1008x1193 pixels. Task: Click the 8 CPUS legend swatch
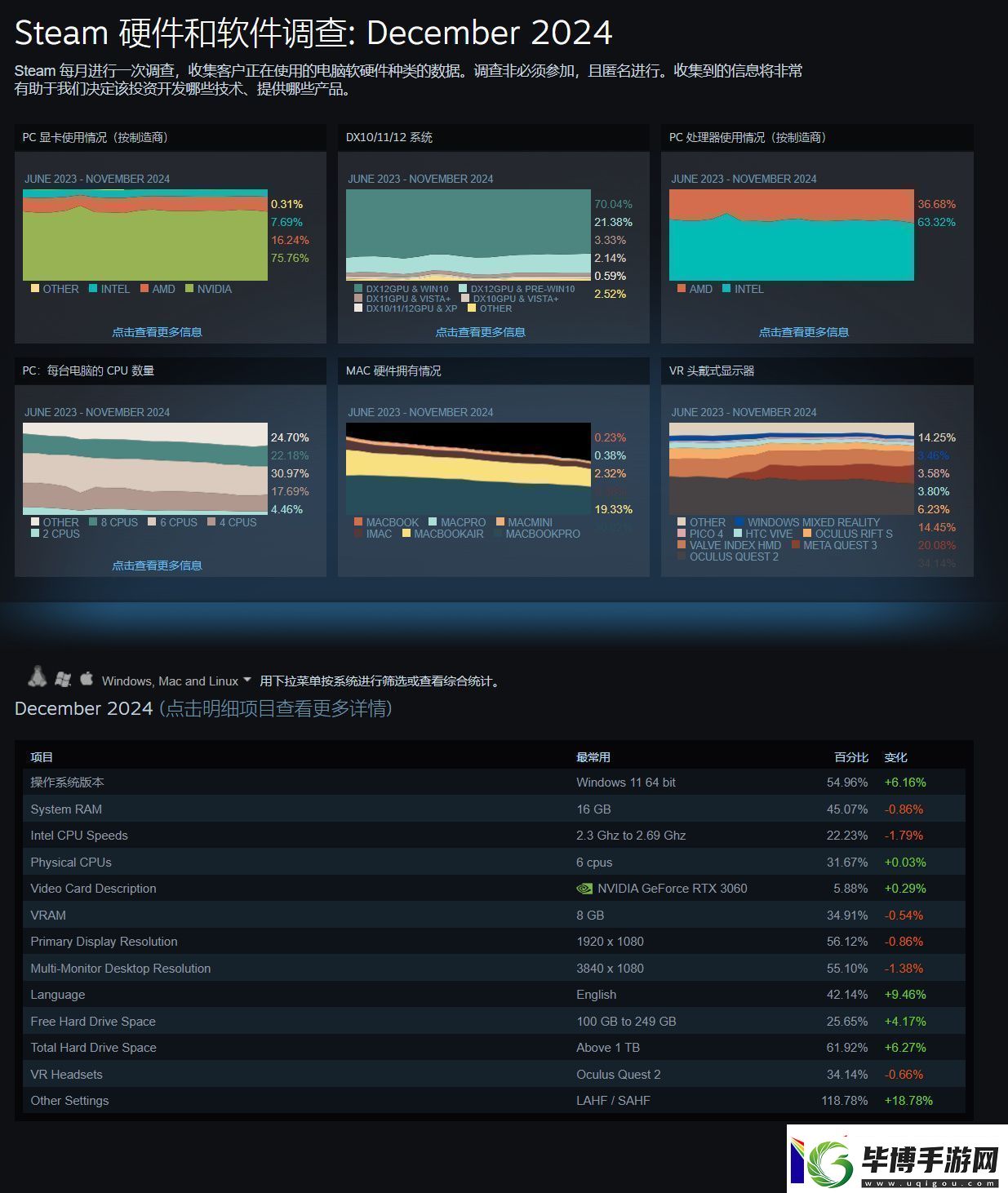coord(93,521)
